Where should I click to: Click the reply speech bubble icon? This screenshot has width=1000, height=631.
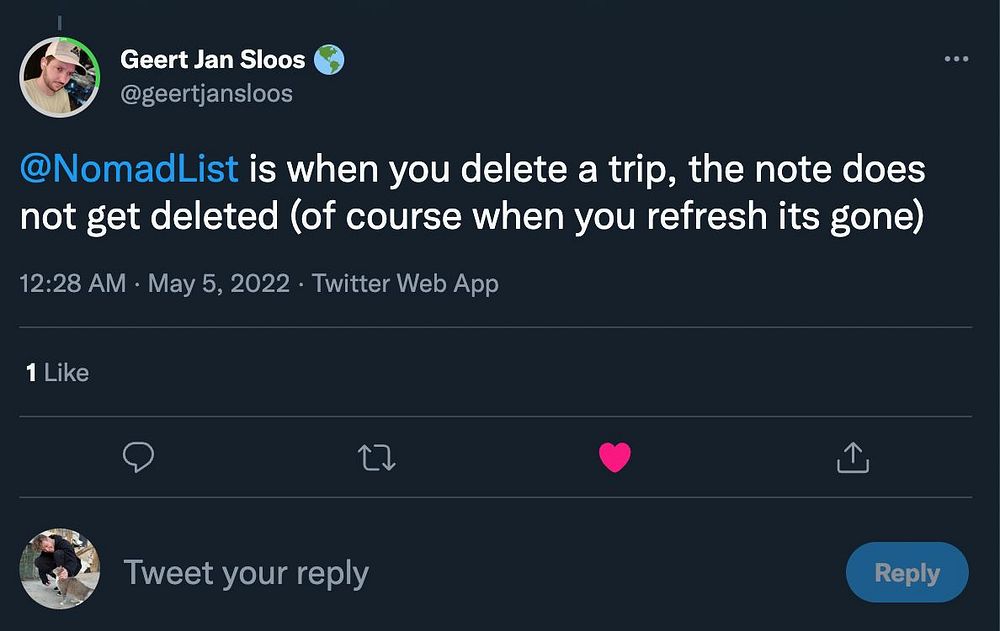coord(138,458)
